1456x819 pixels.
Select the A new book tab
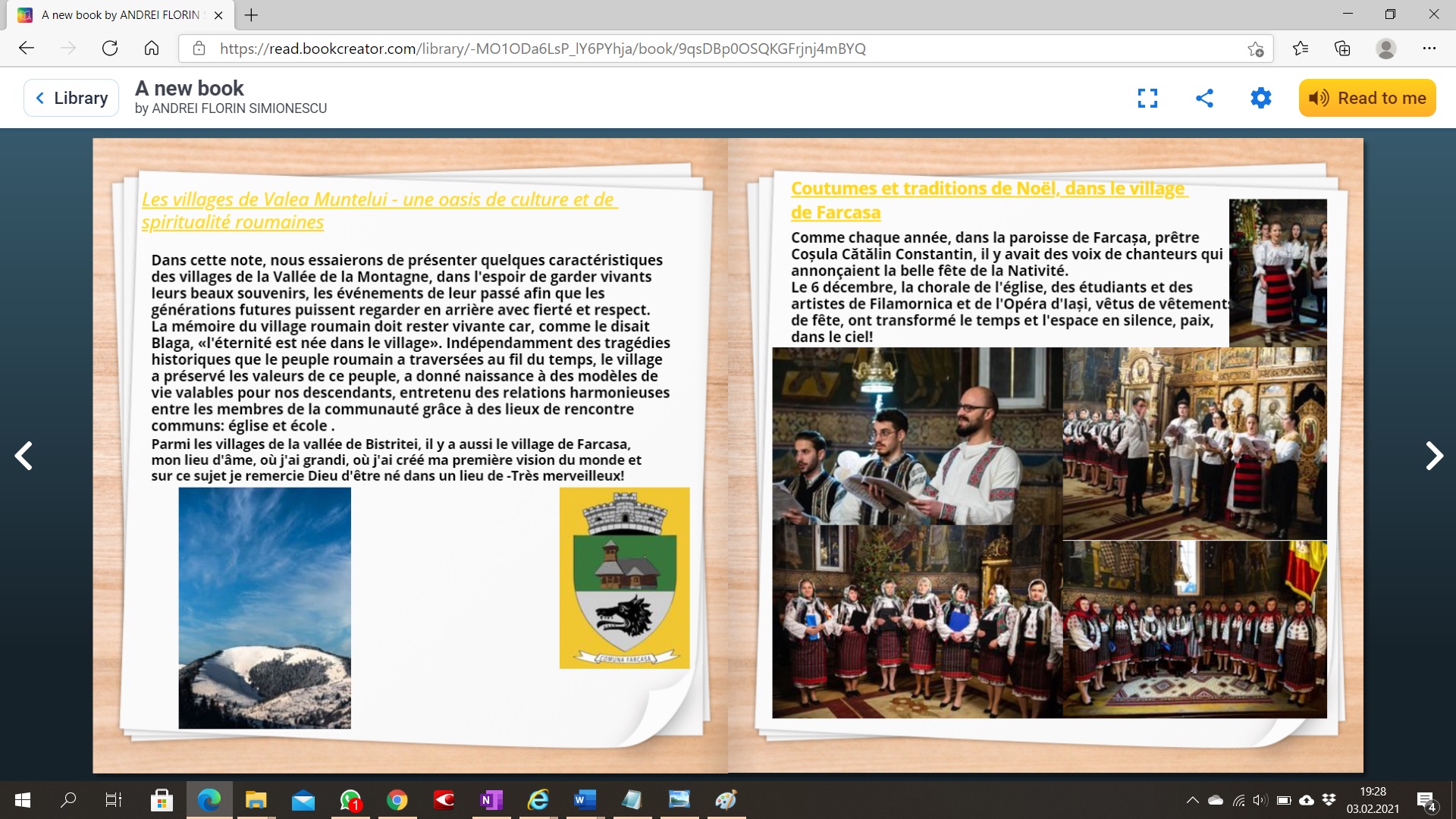121,14
